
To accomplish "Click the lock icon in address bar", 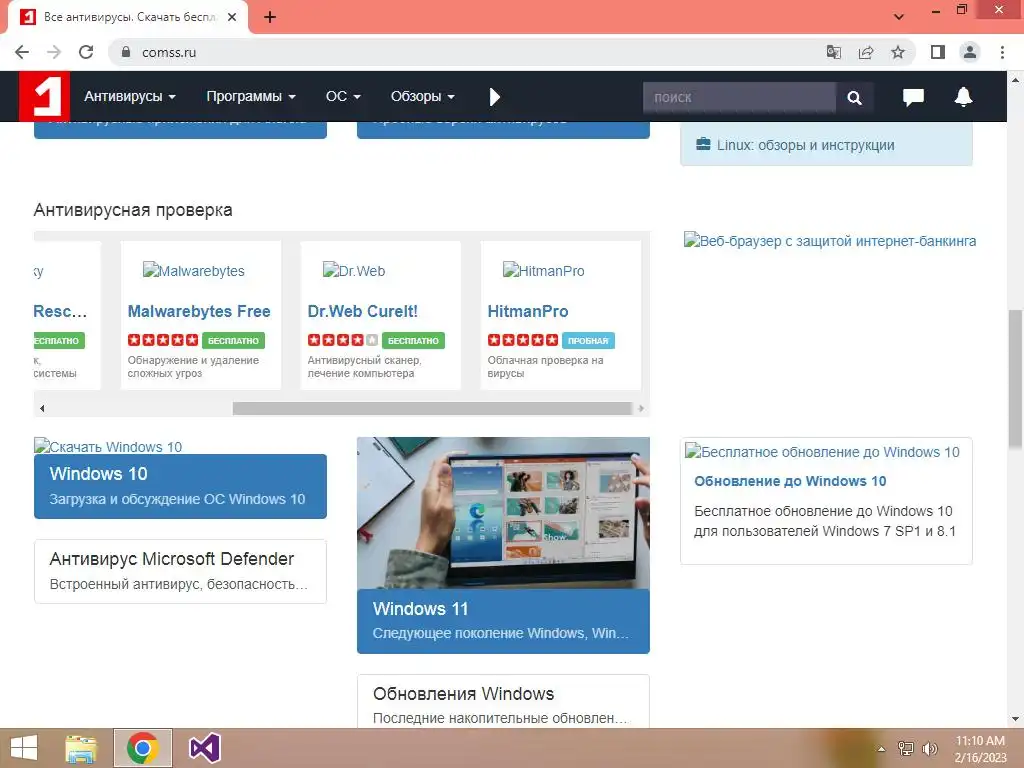I will (x=126, y=52).
